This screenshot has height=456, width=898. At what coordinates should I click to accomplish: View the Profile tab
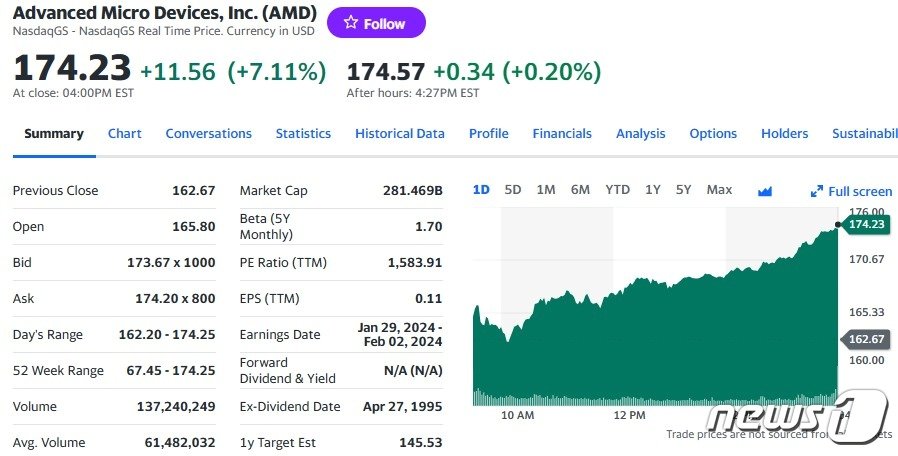[488, 133]
